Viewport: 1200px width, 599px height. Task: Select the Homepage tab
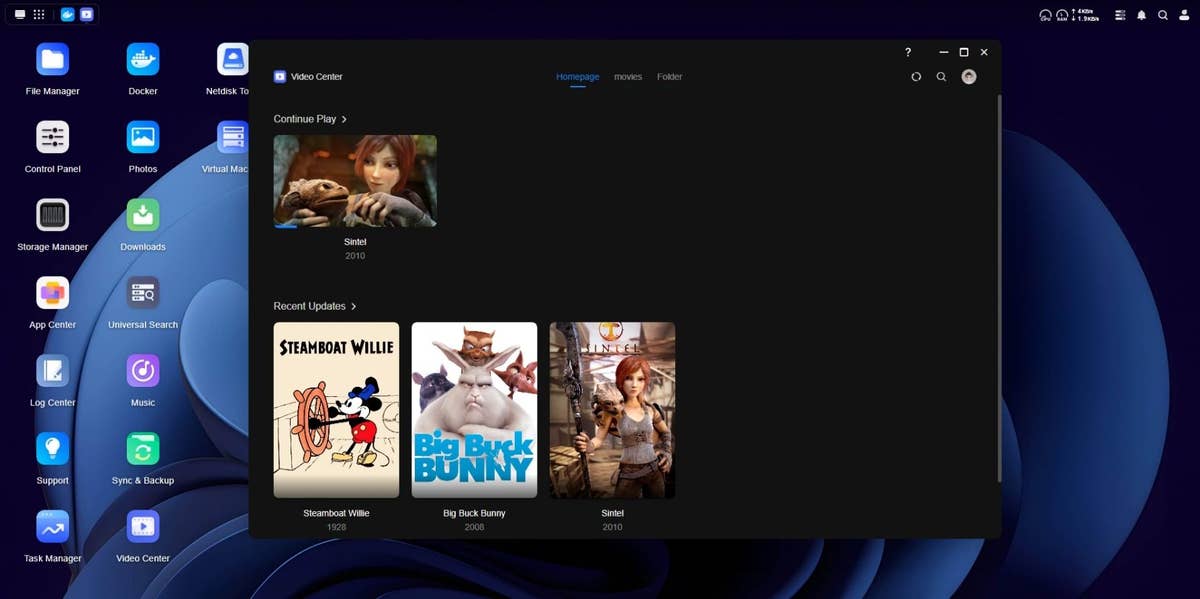pos(577,77)
